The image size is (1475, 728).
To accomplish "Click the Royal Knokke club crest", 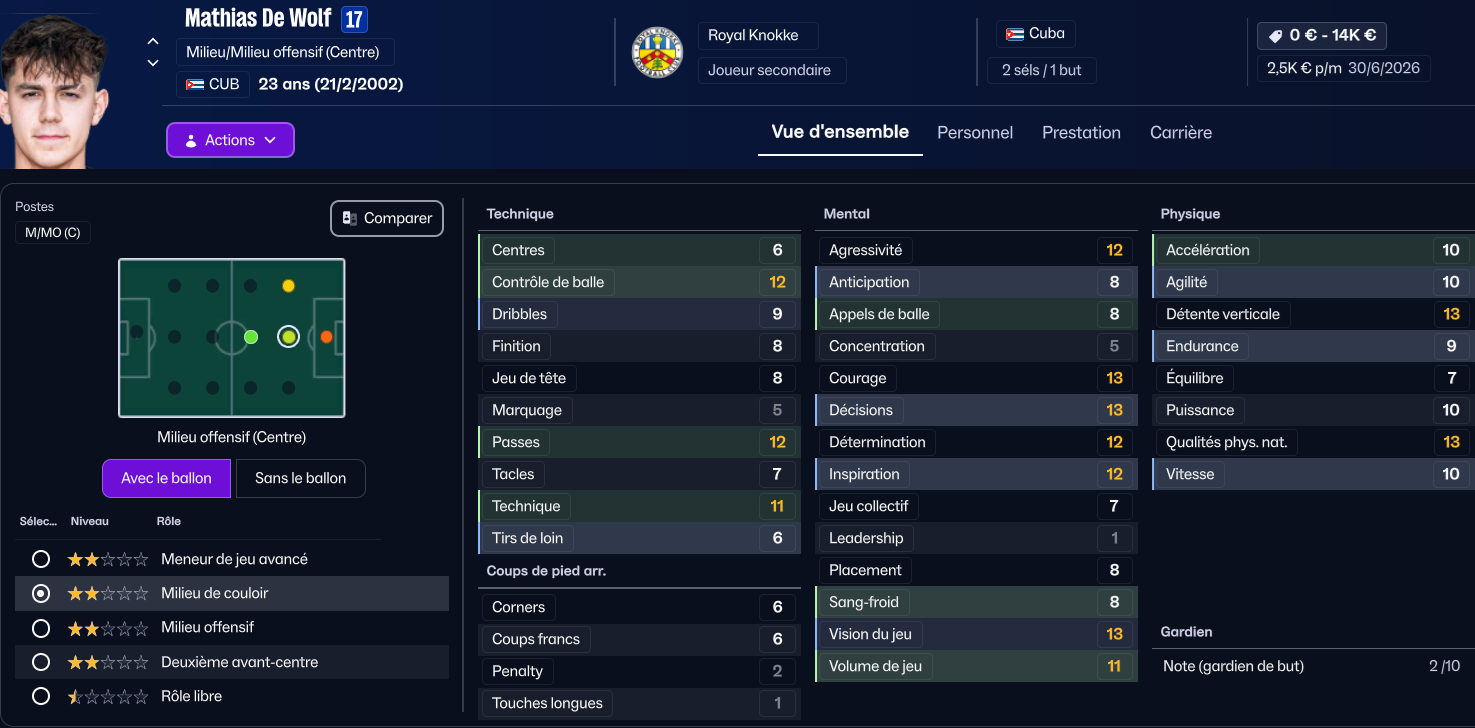I will pos(657,52).
